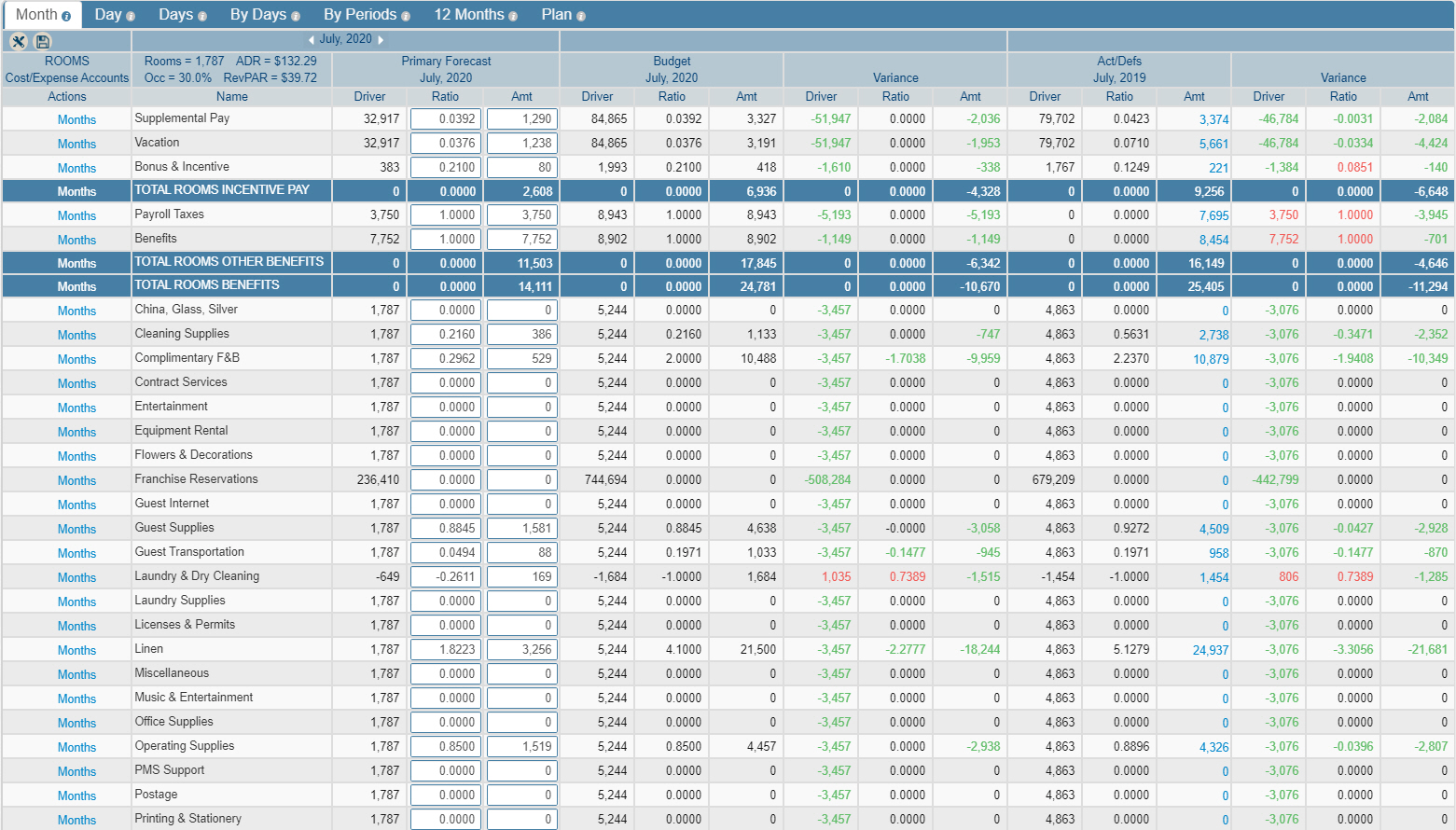The height and width of the screenshot is (830, 1456).
Task: Click Months in TOTAL ROOMS BENEFITS row
Action: tap(76, 286)
